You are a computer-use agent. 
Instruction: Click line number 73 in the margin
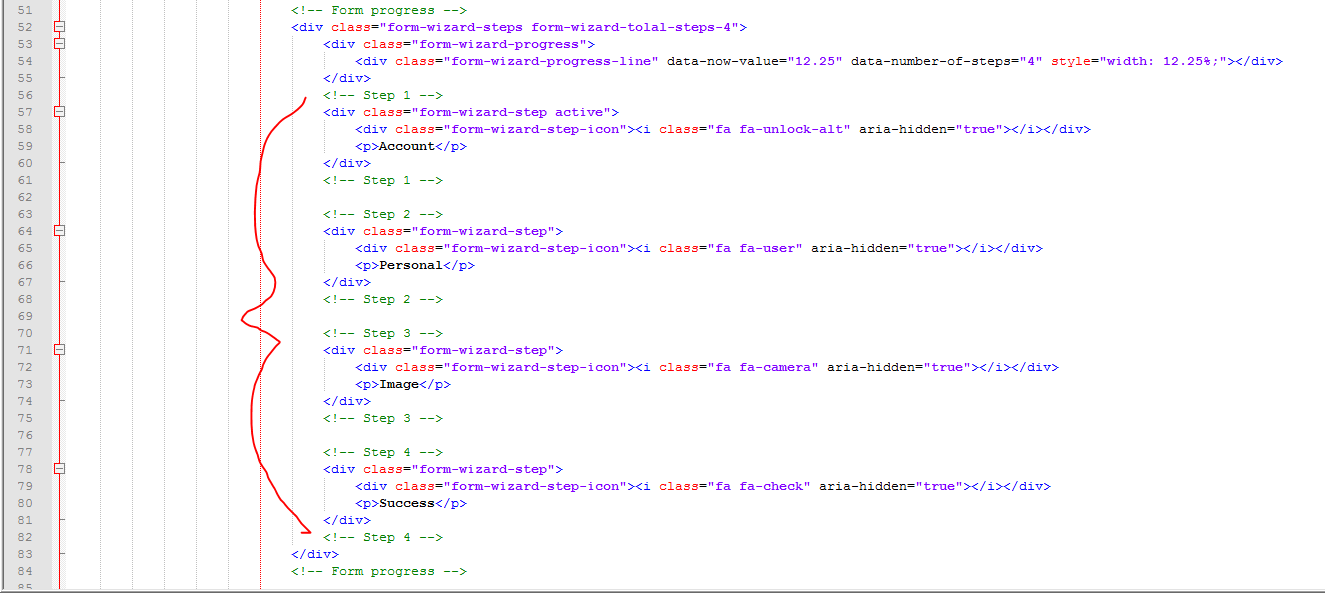click(25, 384)
